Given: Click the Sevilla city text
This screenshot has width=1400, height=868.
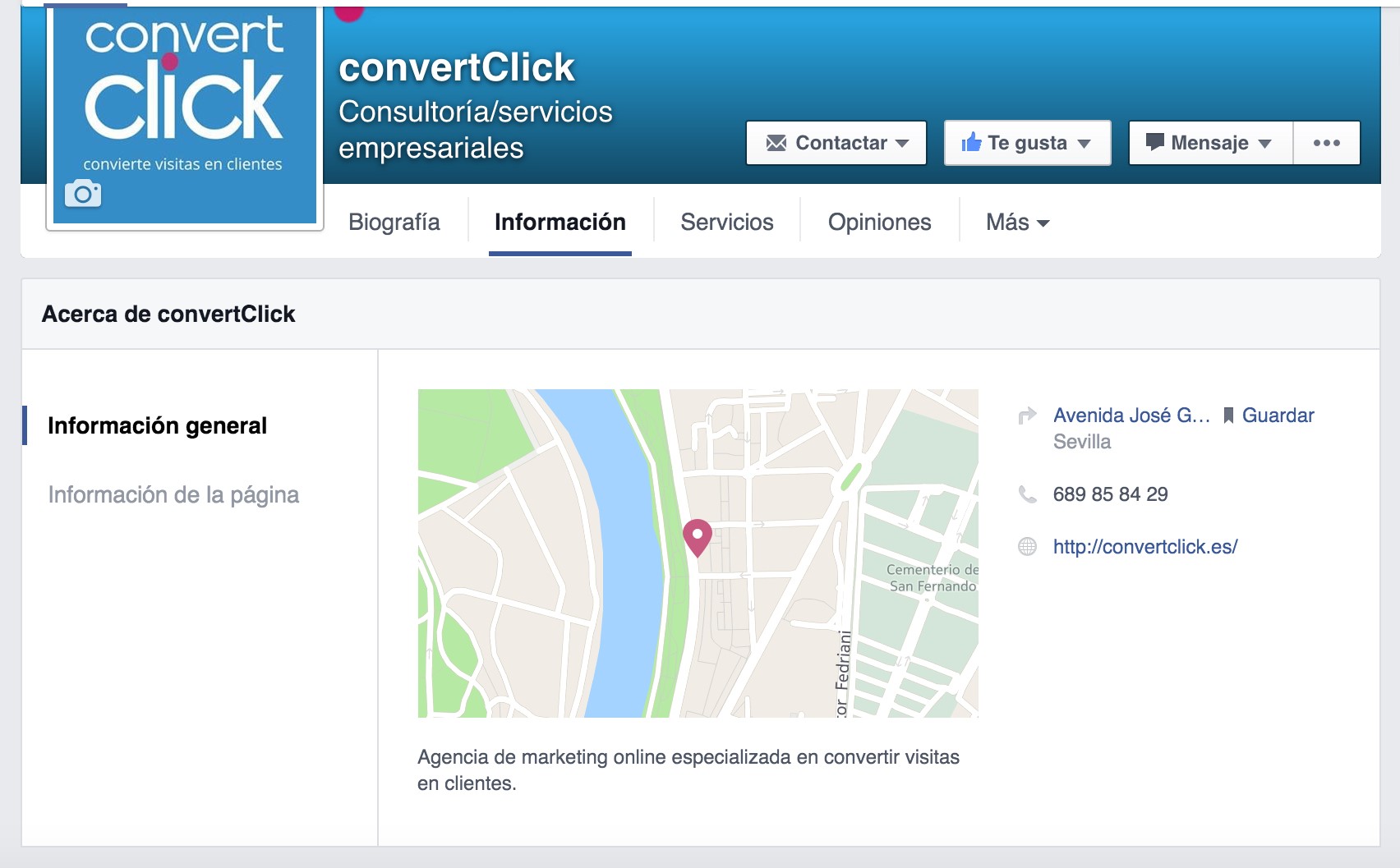Looking at the screenshot, I should tap(1082, 442).
